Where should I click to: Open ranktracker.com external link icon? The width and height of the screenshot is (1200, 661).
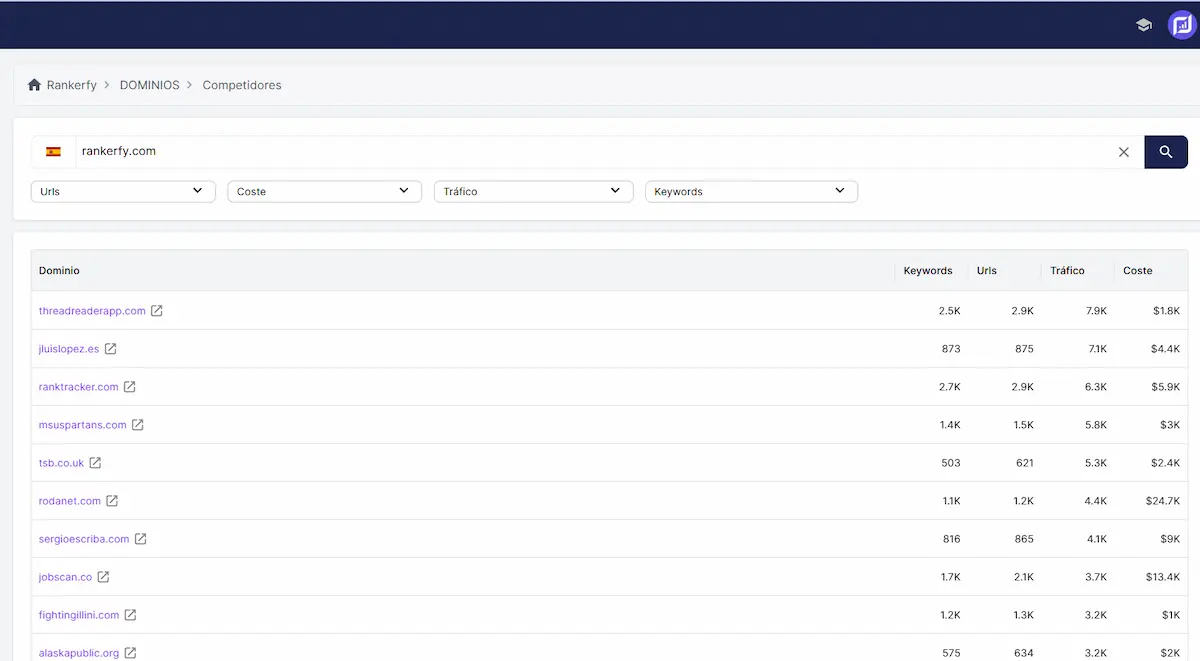(130, 387)
